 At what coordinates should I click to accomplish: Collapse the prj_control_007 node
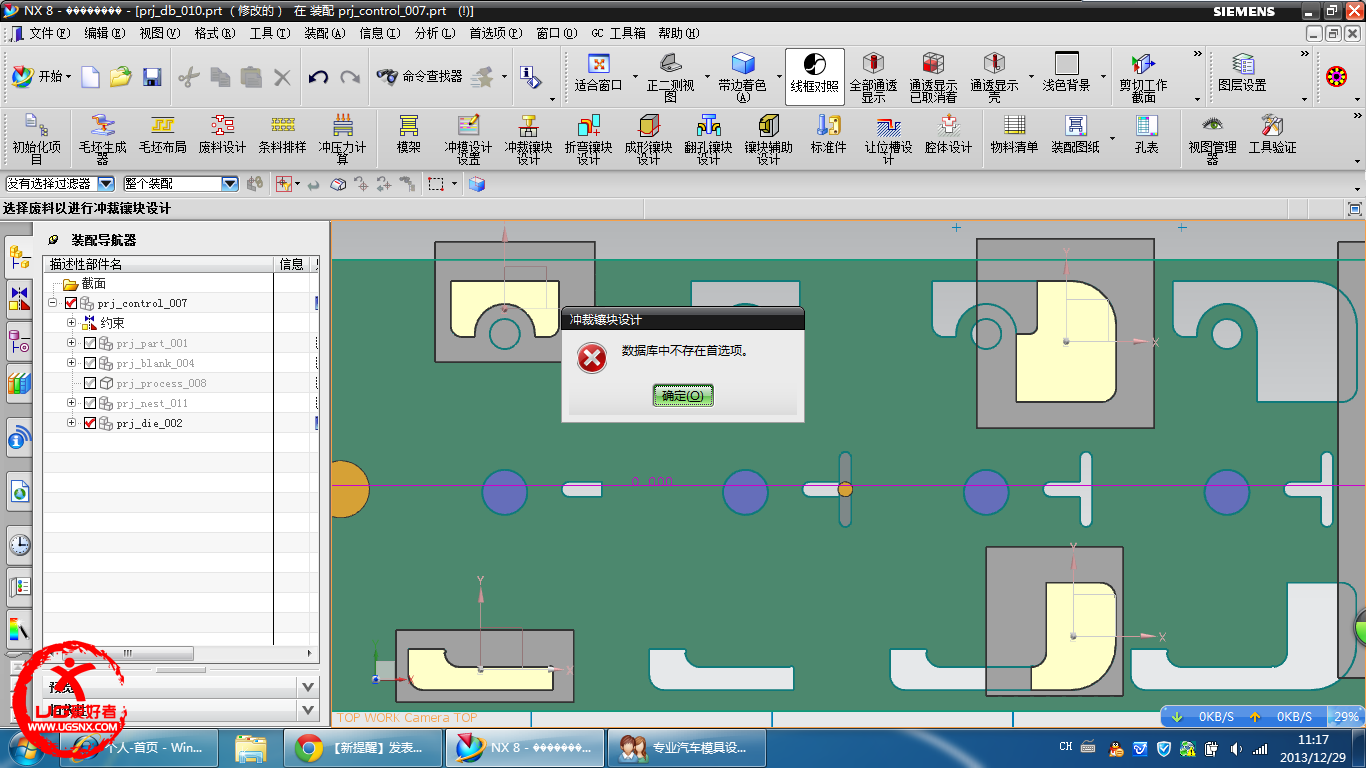[x=53, y=303]
